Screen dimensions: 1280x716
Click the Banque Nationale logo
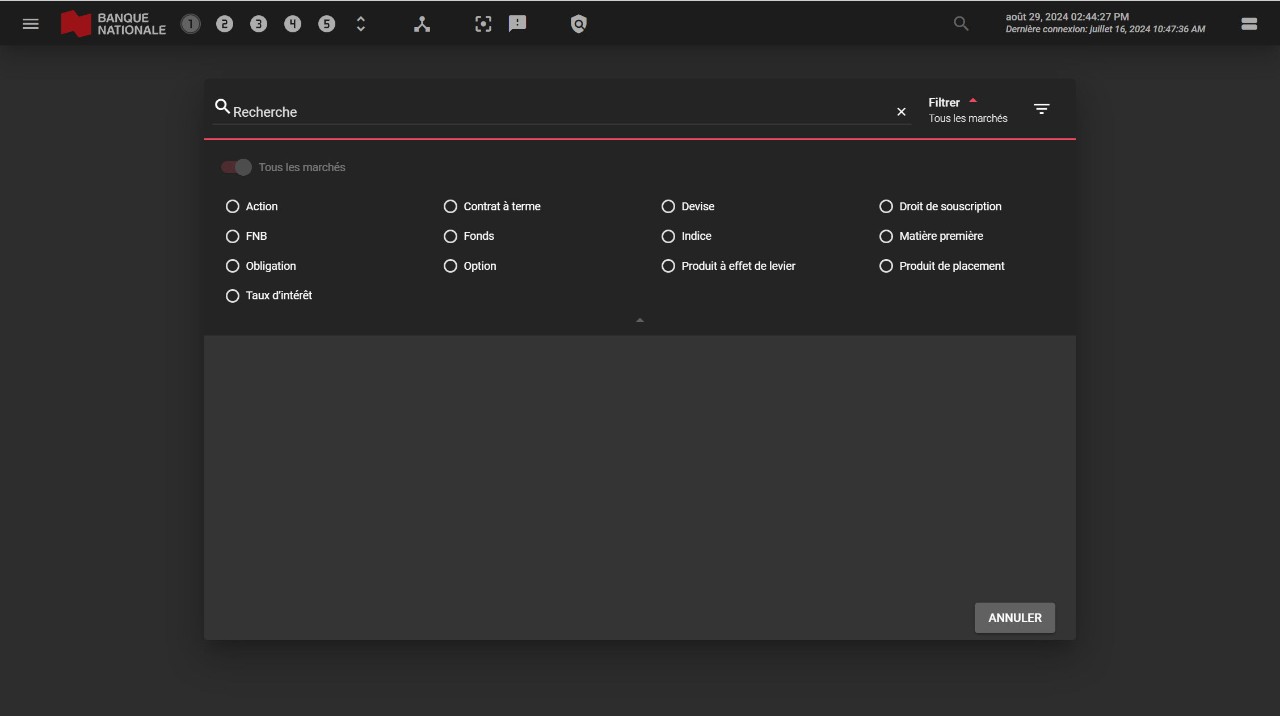click(x=113, y=24)
